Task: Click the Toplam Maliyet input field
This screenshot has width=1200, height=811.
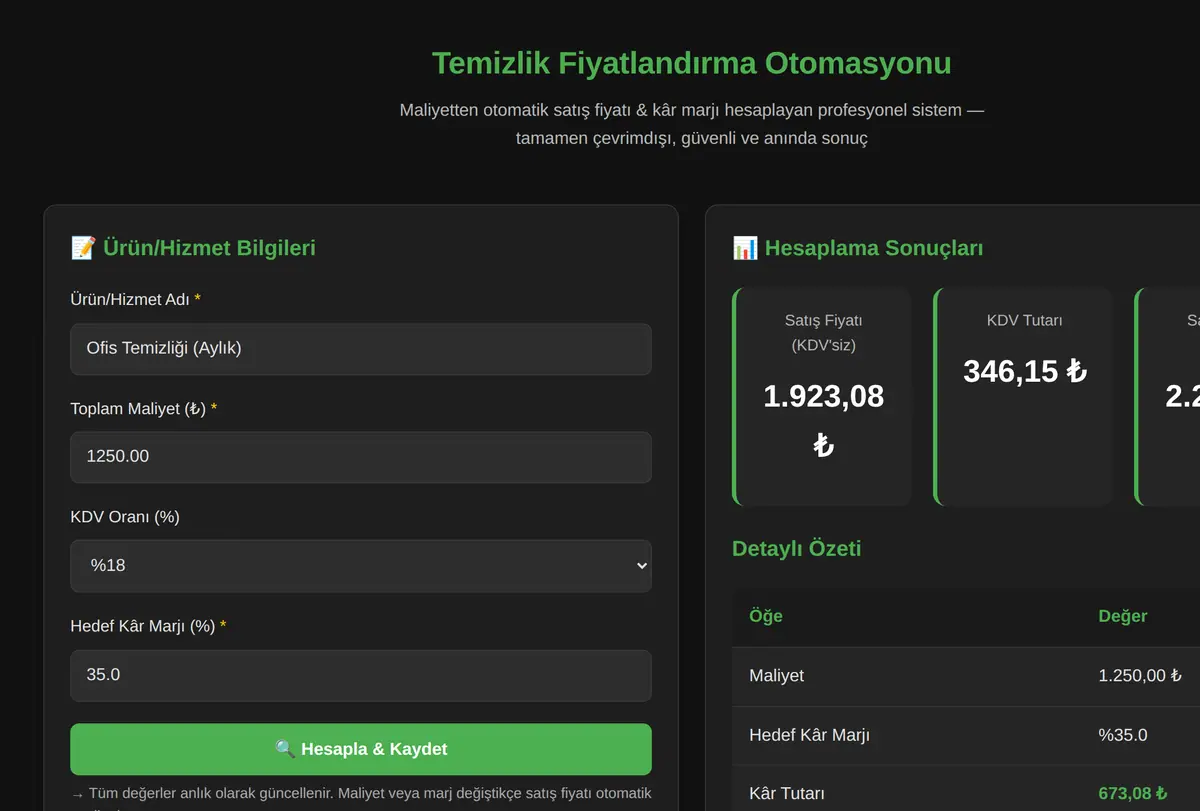Action: [360, 457]
